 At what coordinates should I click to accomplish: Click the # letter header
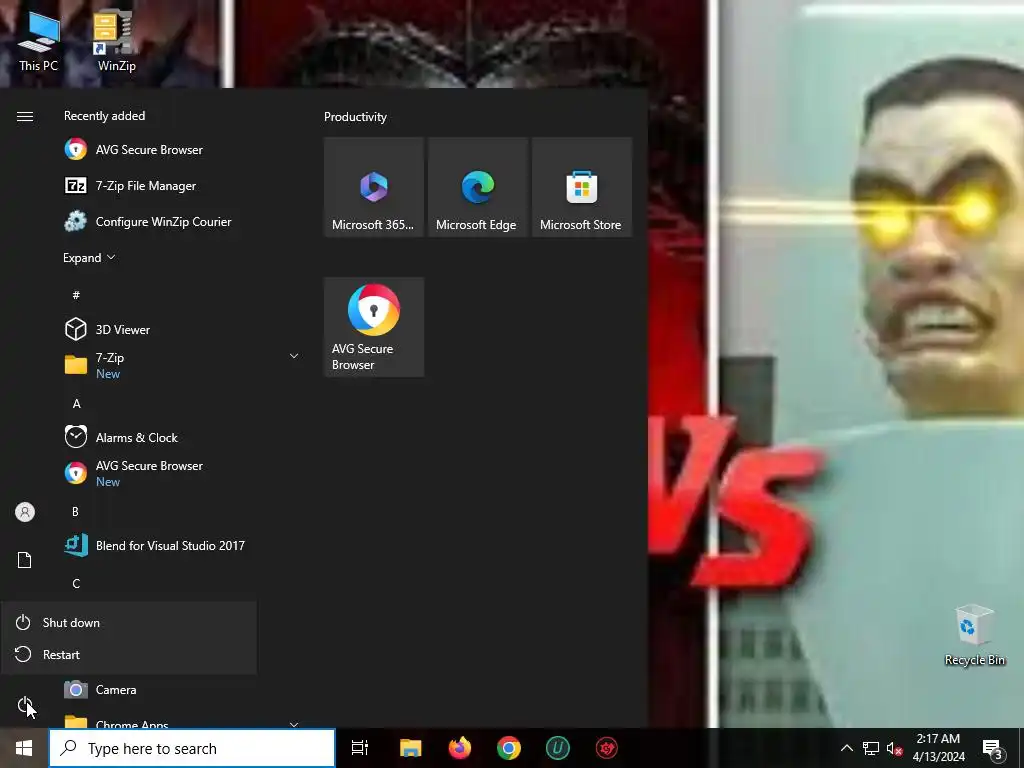pyautogui.click(x=76, y=295)
